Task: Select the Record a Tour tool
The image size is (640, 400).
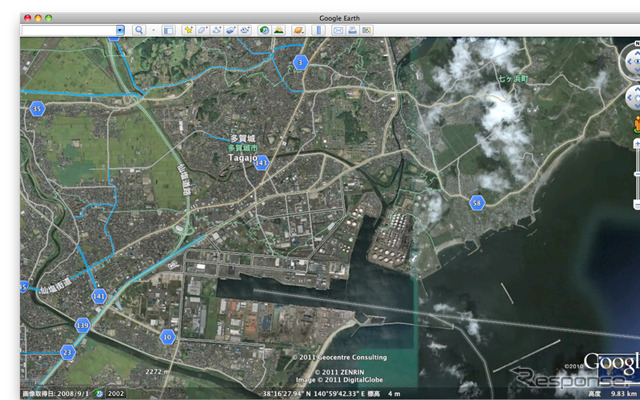Action: point(245,30)
